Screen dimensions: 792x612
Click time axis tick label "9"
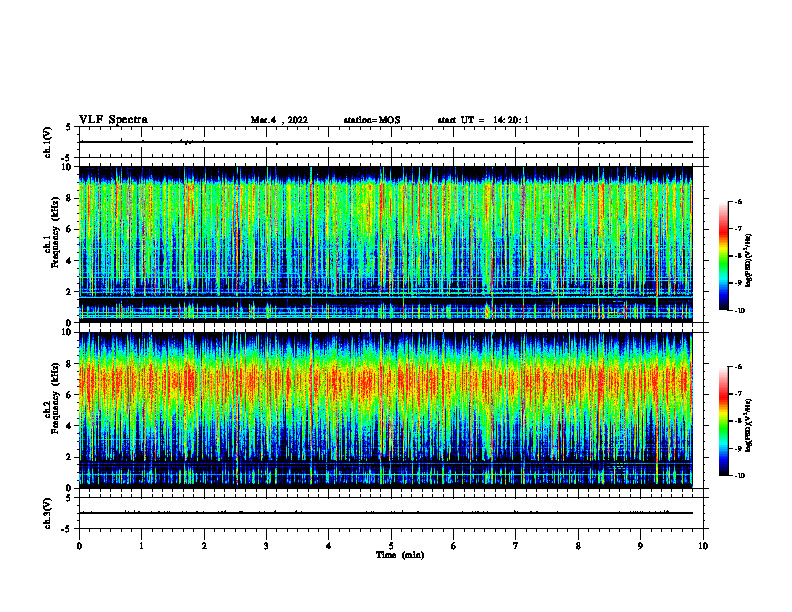640,546
